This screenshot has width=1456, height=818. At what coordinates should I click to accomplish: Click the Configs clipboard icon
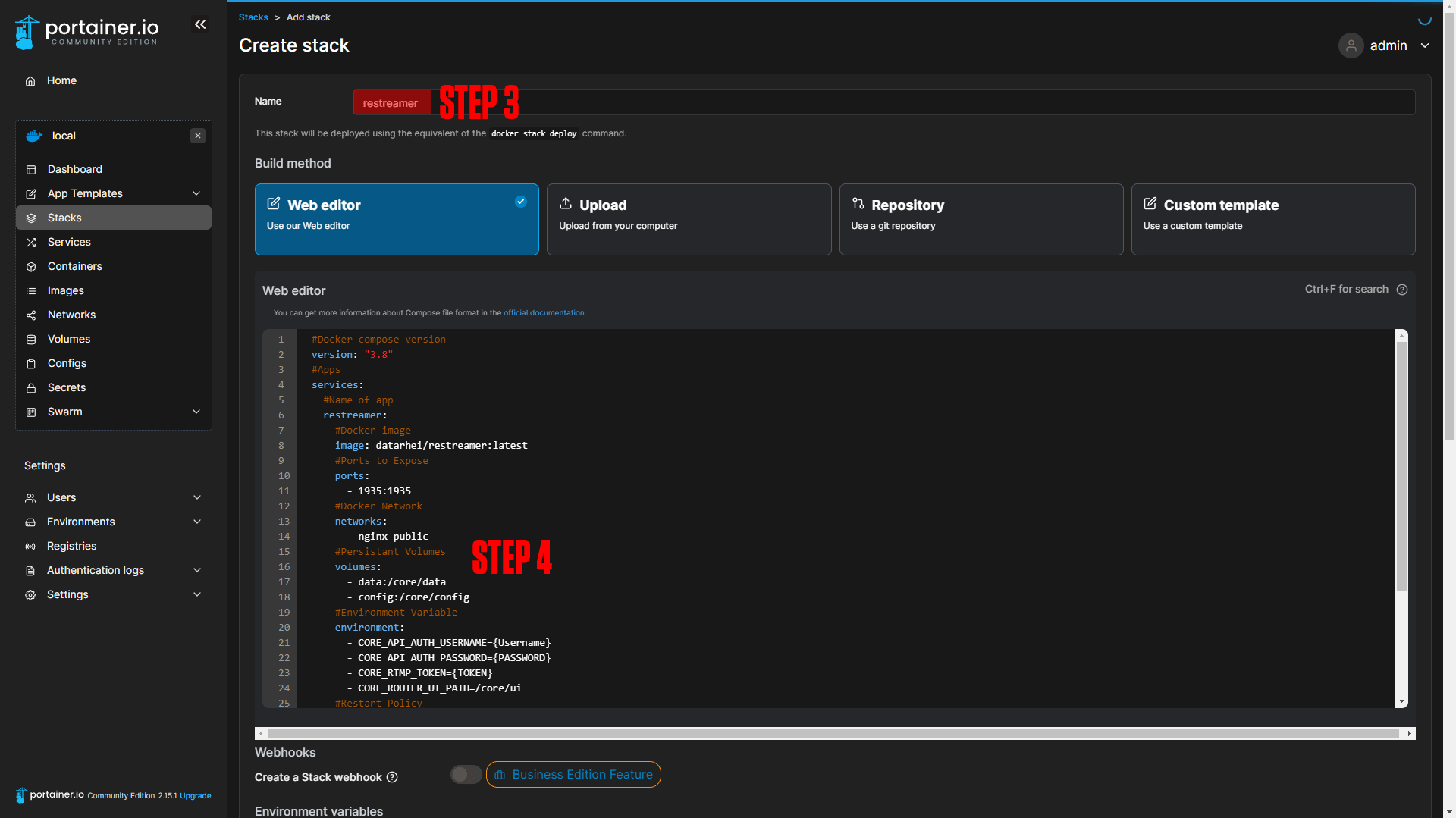point(31,364)
